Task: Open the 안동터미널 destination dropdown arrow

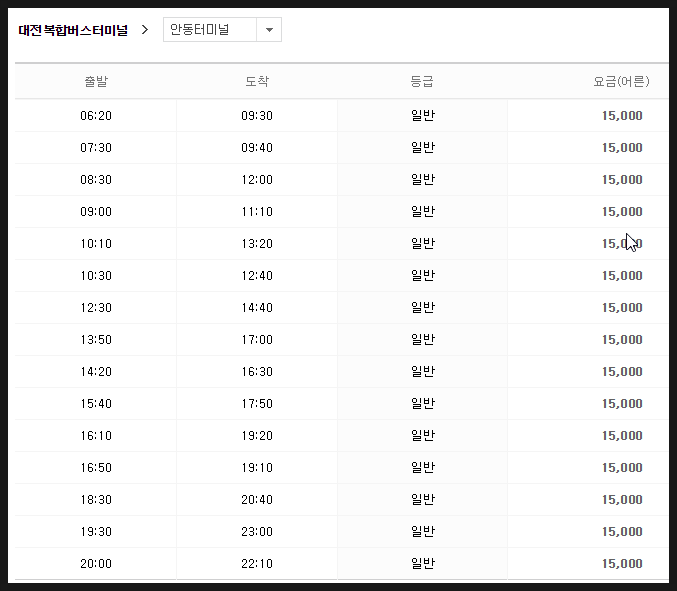Action: pyautogui.click(x=269, y=30)
